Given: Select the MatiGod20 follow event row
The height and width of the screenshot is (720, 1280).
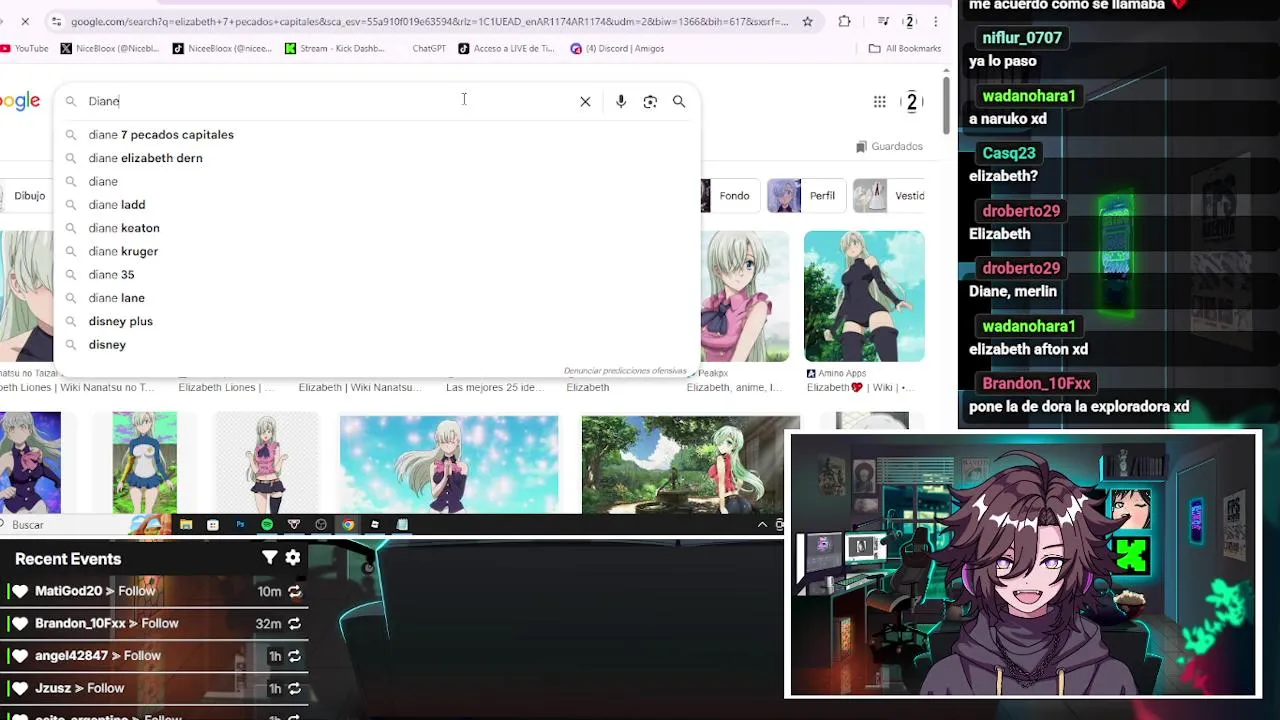Looking at the screenshot, I should click(154, 591).
